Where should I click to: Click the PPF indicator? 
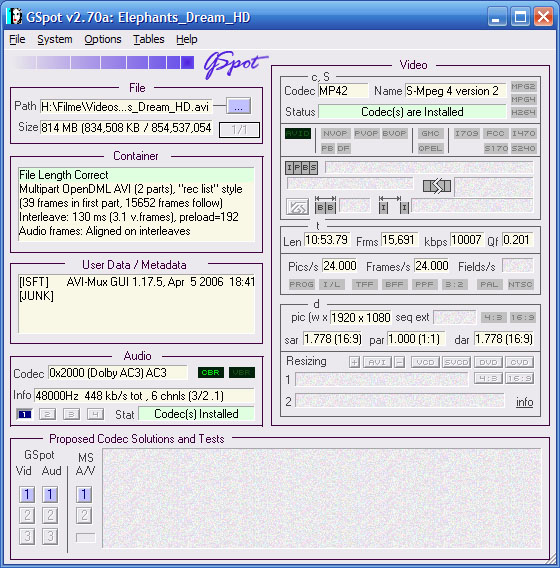pyautogui.click(x=425, y=284)
